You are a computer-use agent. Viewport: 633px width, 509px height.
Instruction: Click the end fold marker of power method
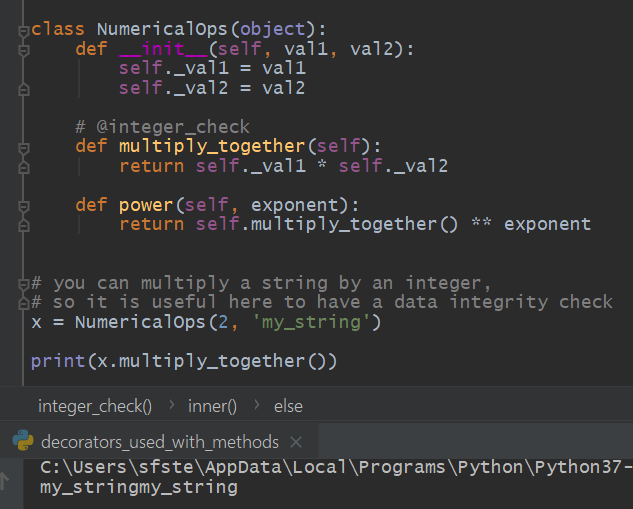tap(24, 224)
